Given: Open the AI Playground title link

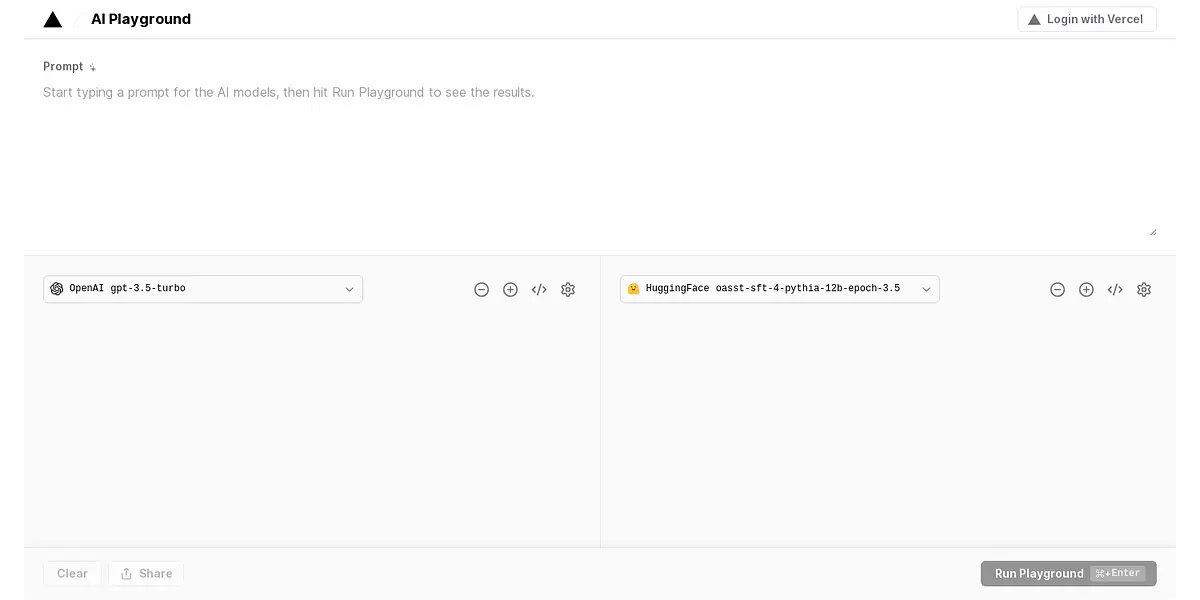Looking at the screenshot, I should click(140, 19).
